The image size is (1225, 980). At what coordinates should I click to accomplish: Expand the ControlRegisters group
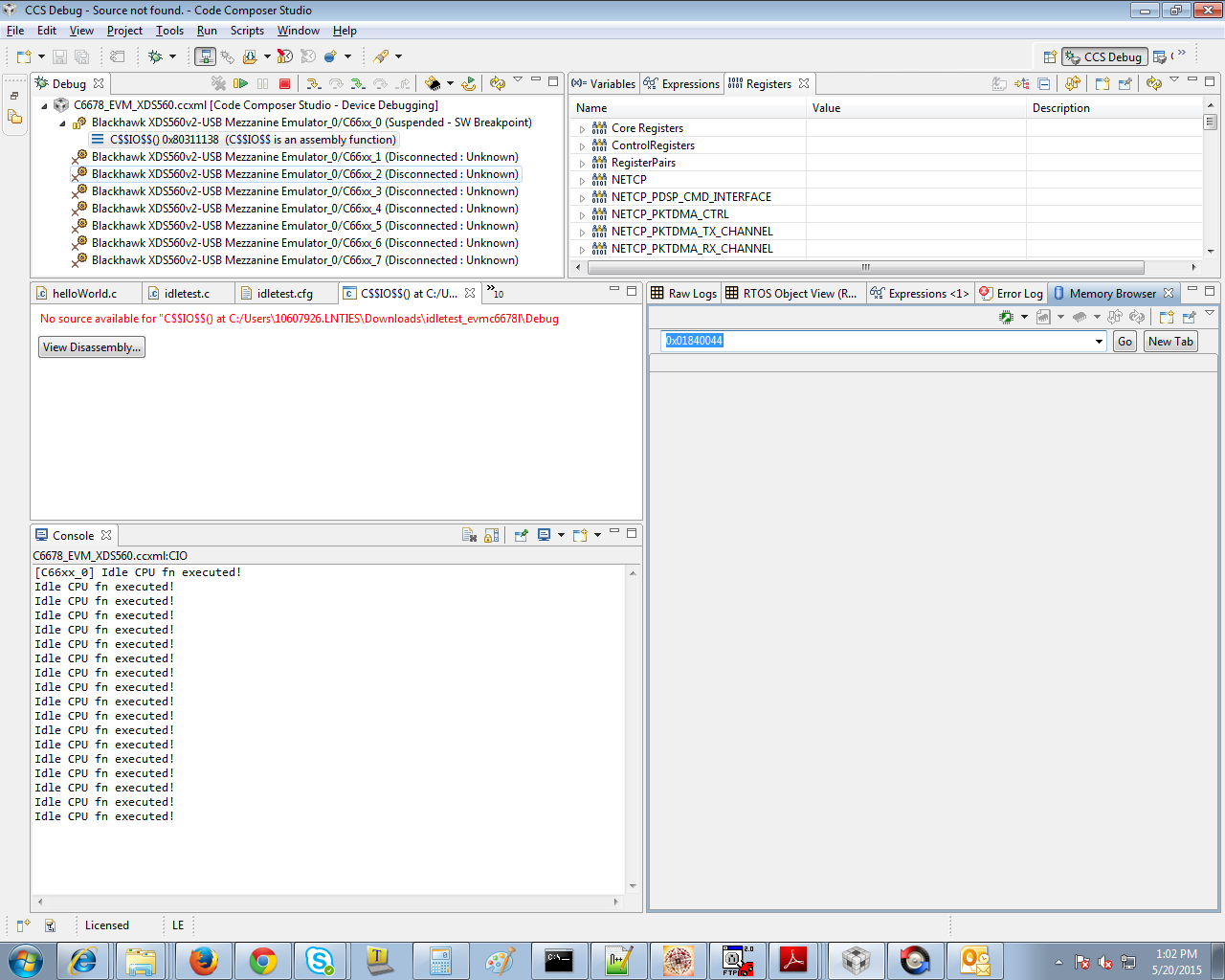582,146
